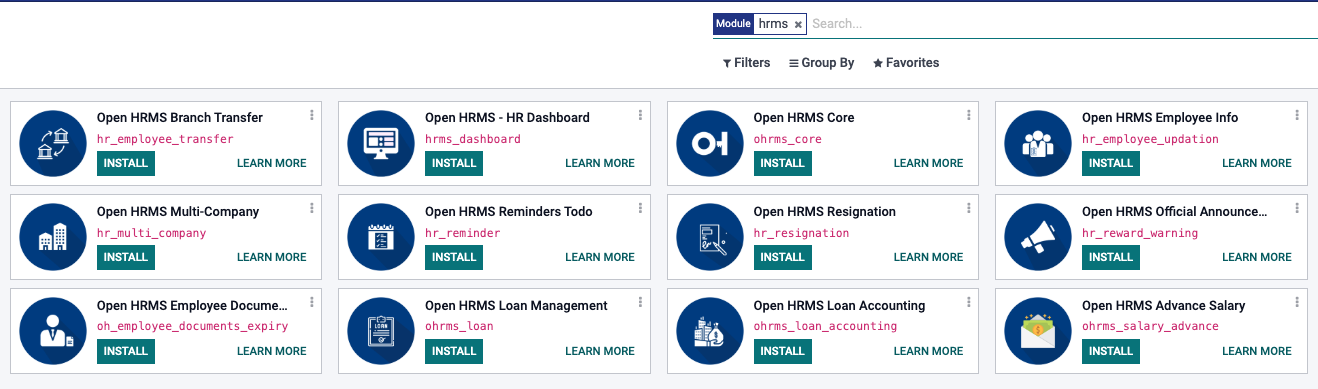Remove the hrms module filter tag
The height and width of the screenshot is (389, 1318).
[x=798, y=24]
